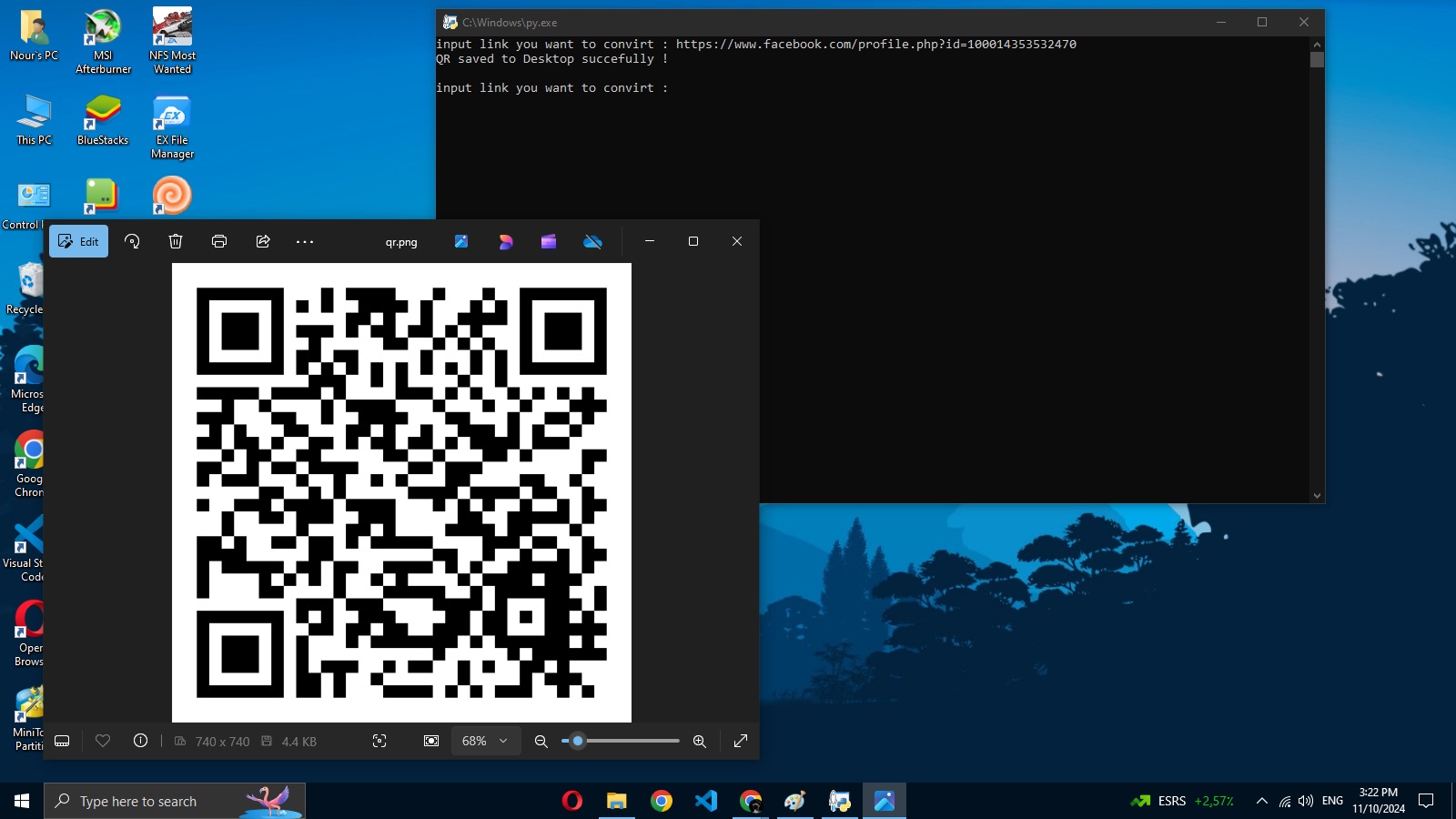Toggle the filmstrip view in Photos

(62, 741)
